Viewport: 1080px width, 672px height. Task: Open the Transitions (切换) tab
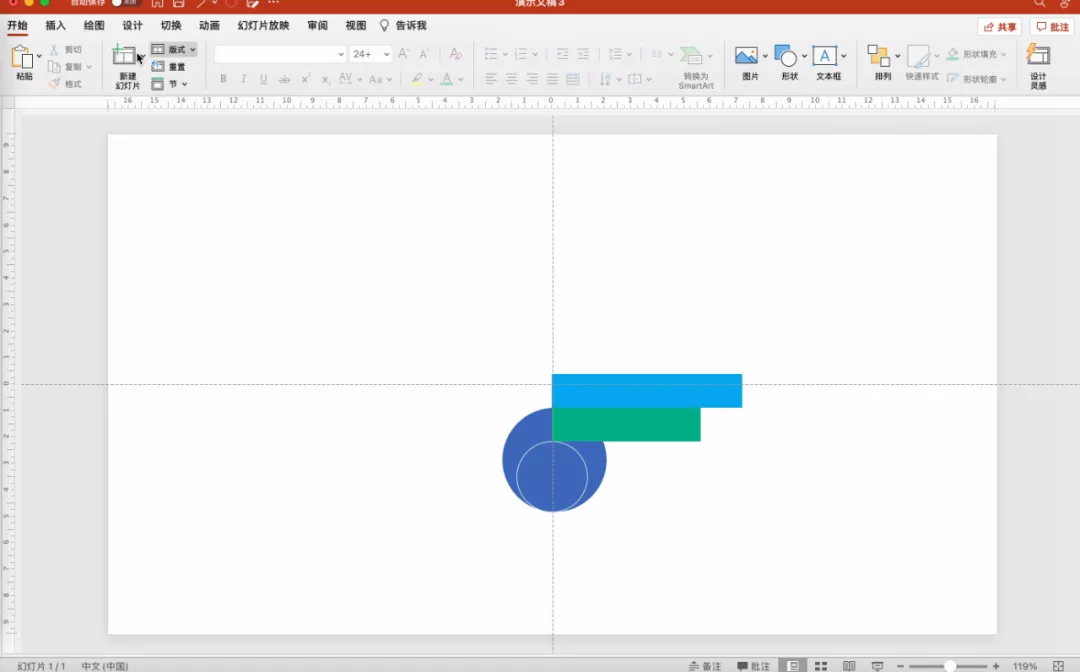click(x=171, y=25)
